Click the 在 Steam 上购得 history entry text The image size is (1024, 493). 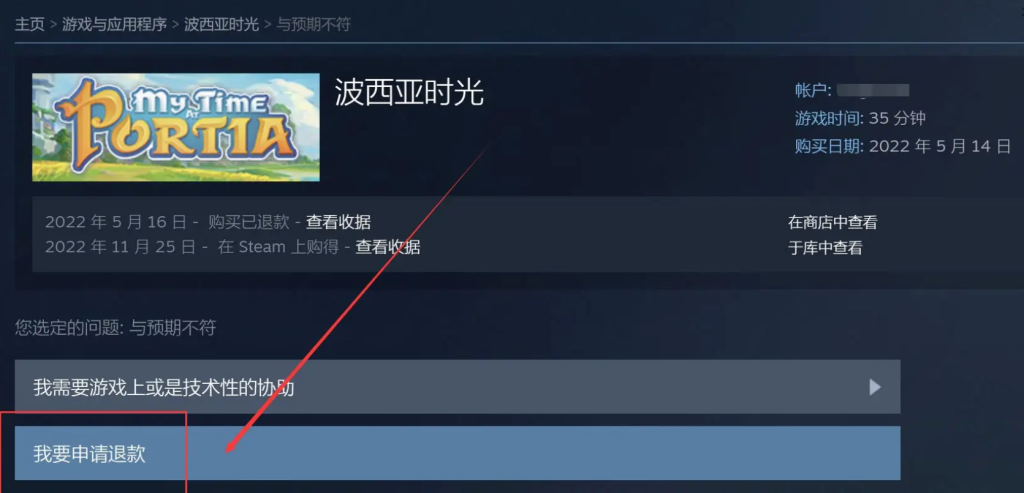tap(278, 247)
